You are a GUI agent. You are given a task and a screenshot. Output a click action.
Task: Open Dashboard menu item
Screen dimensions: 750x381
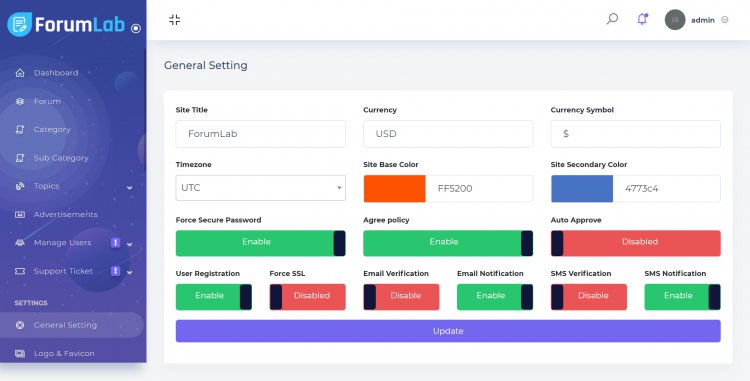coord(72,73)
